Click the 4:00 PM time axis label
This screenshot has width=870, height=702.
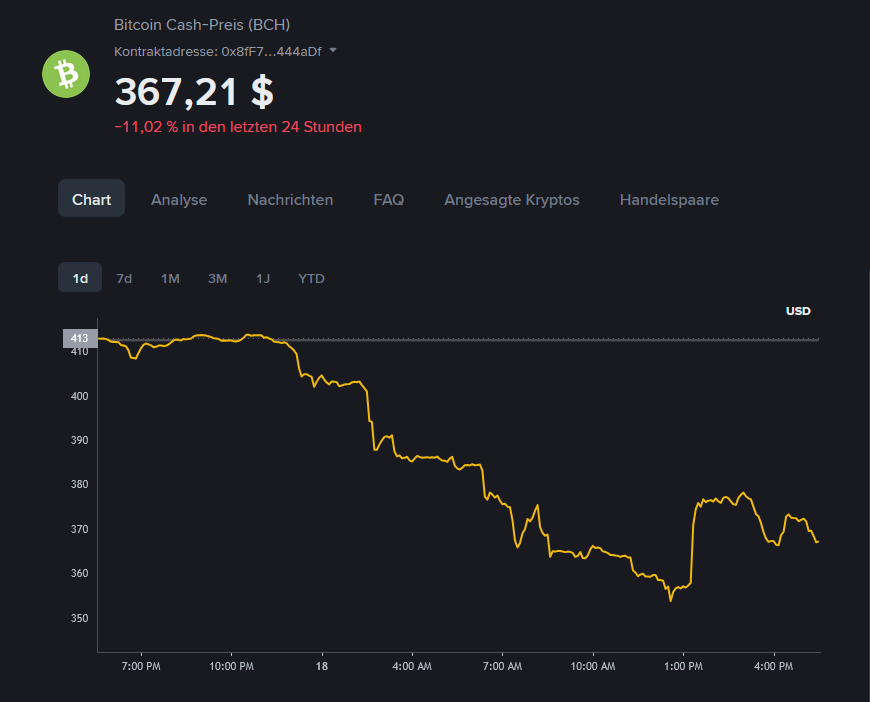pos(773,666)
